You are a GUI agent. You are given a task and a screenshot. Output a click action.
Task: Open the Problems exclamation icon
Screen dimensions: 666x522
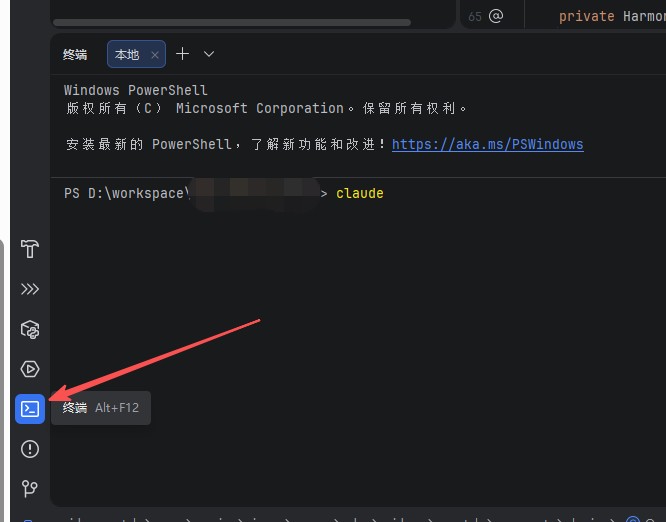pos(30,449)
